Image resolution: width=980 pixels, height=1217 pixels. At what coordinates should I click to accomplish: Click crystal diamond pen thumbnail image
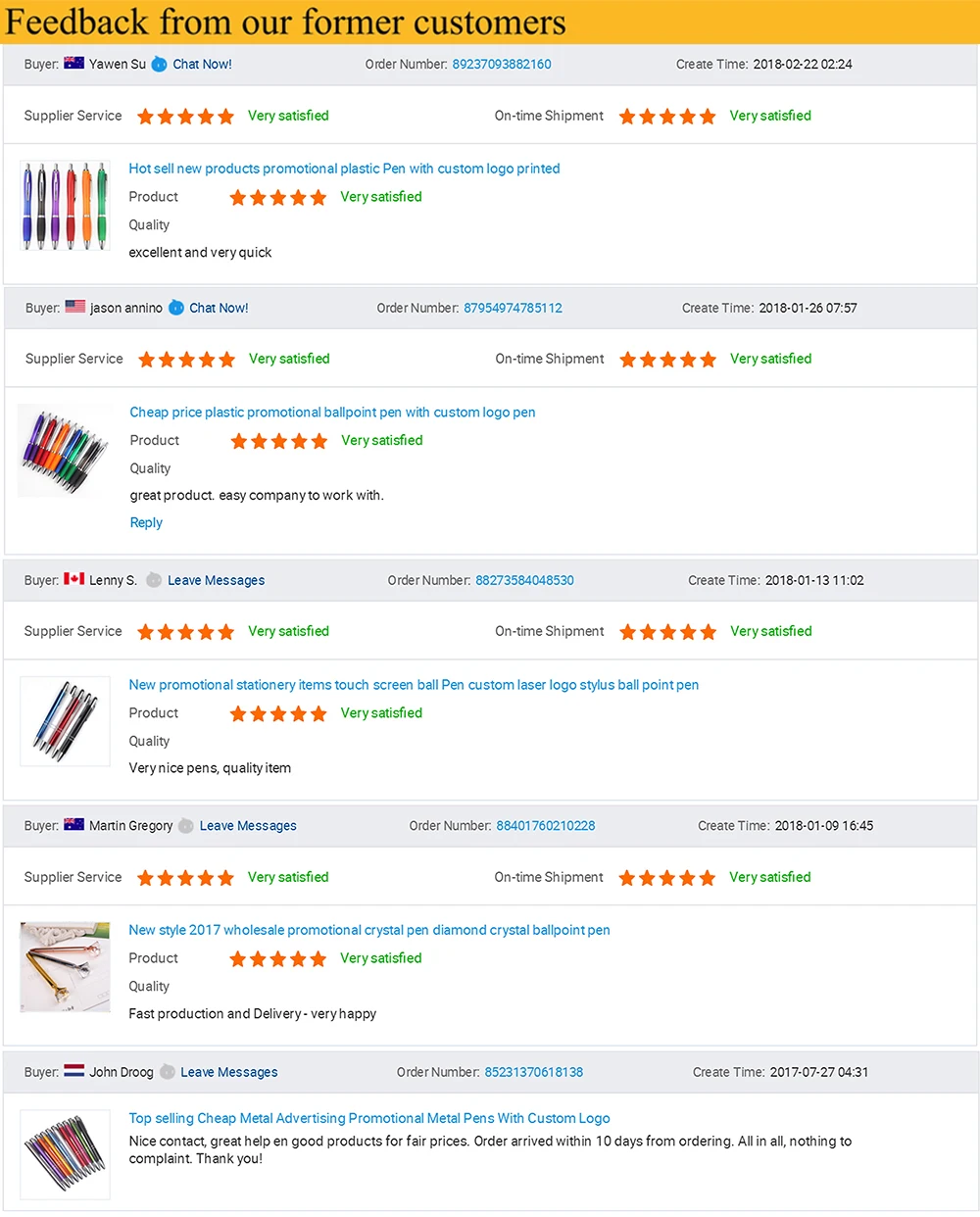point(65,966)
